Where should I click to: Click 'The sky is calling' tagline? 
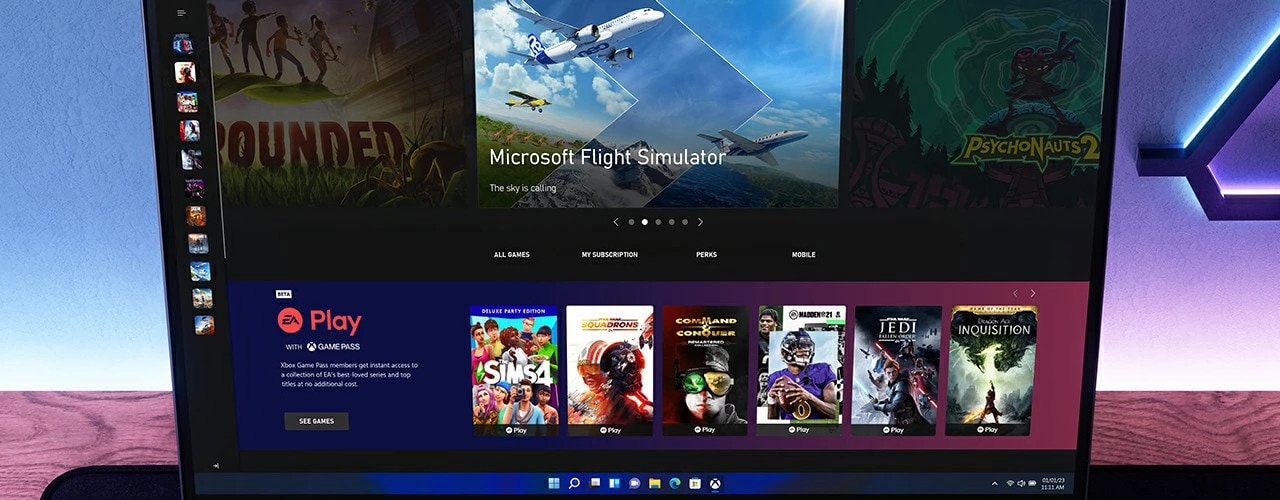[x=523, y=188]
